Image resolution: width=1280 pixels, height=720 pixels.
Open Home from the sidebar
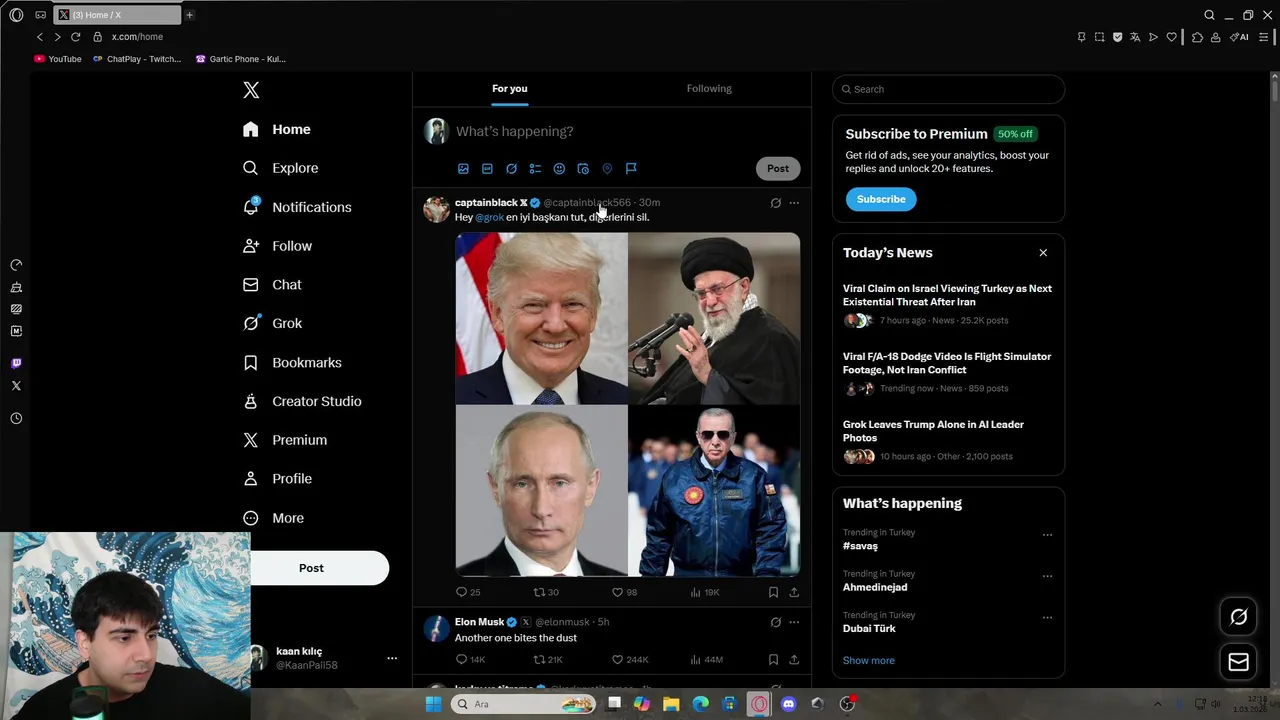click(x=277, y=129)
